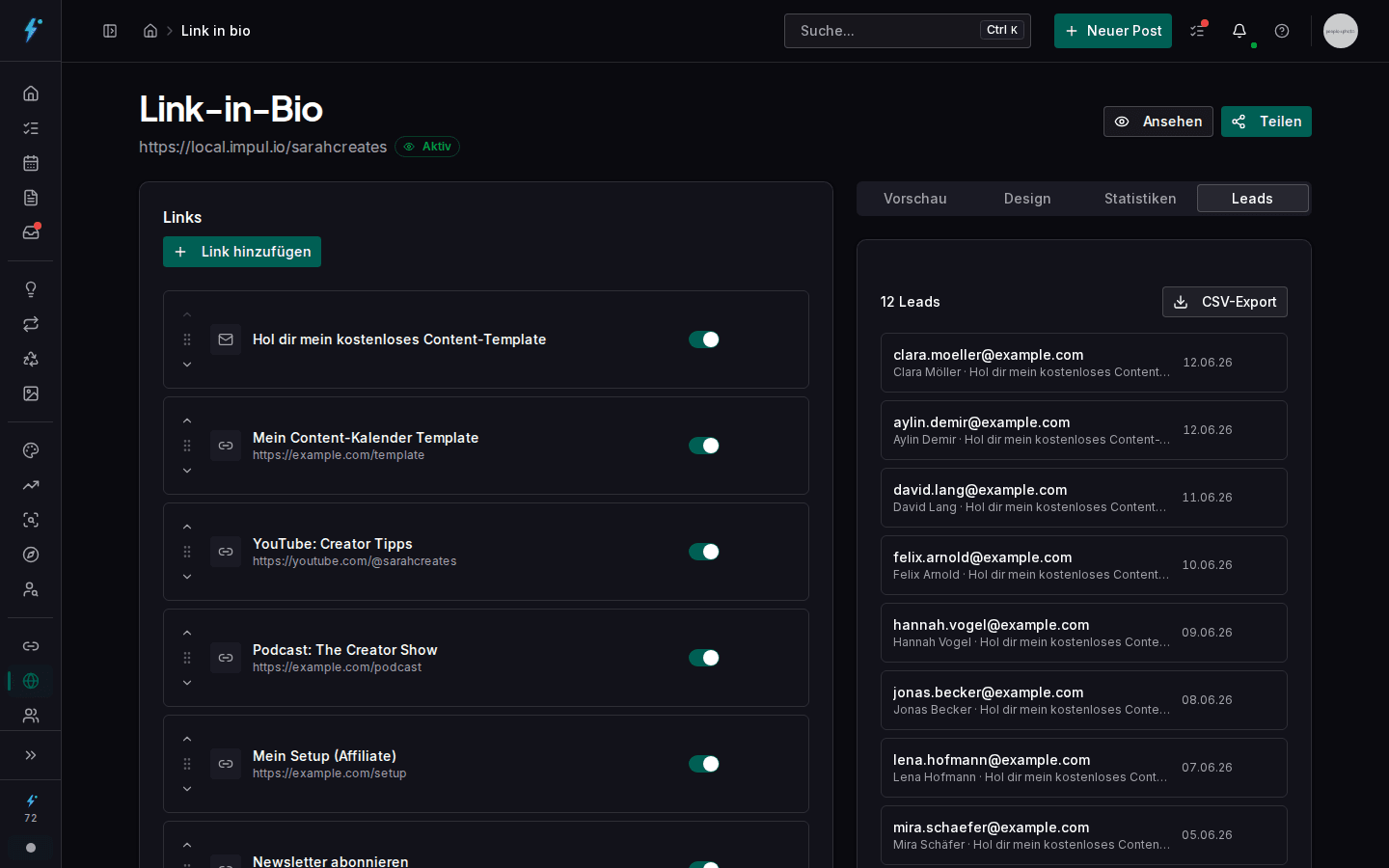Toggle the Mein Setup (Affiliate) switch
This screenshot has width=1389, height=868.
(704, 764)
